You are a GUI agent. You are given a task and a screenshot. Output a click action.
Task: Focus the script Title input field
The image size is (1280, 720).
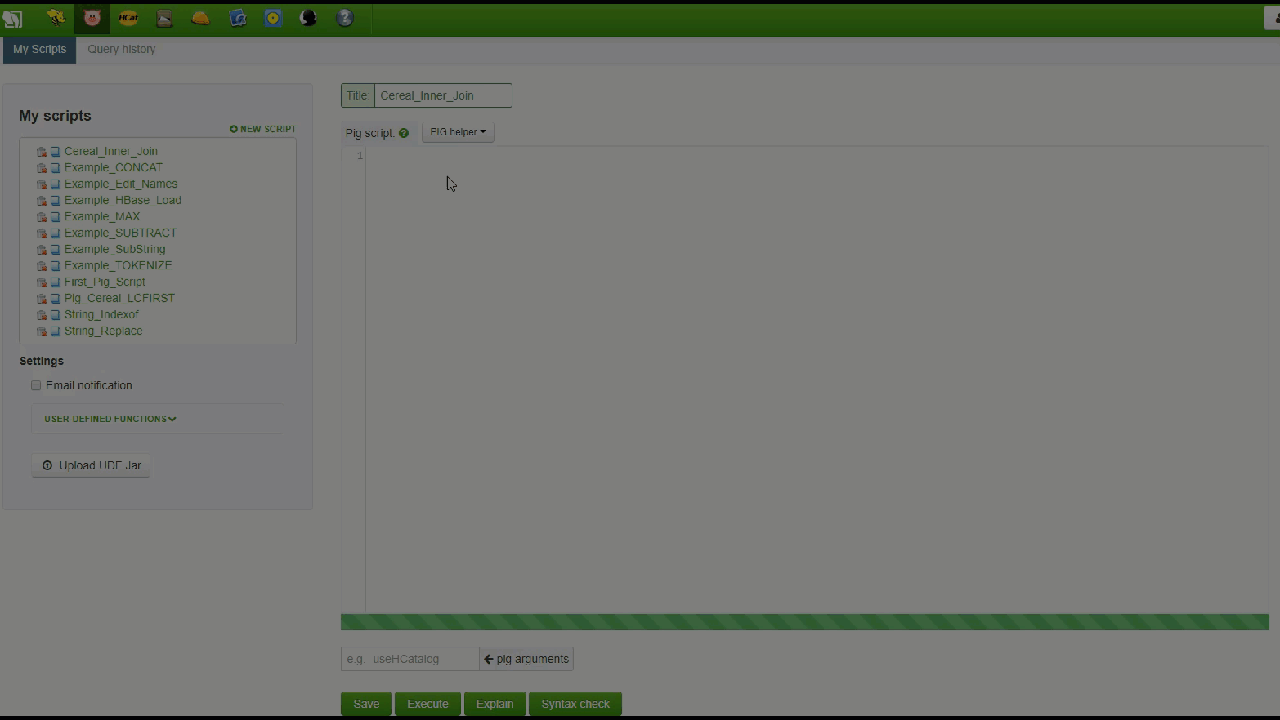pos(442,96)
